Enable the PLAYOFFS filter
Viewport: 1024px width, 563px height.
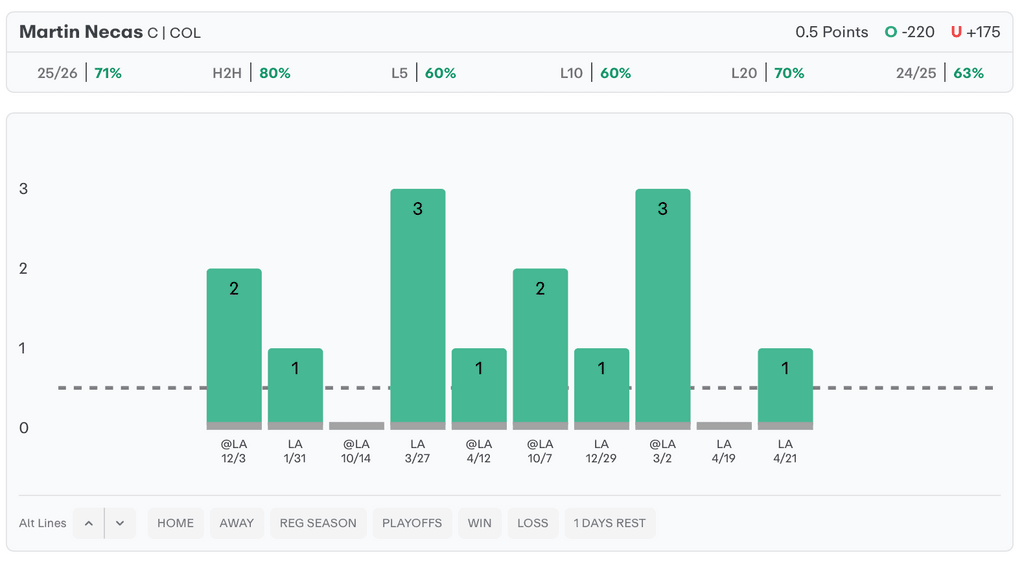coord(412,523)
